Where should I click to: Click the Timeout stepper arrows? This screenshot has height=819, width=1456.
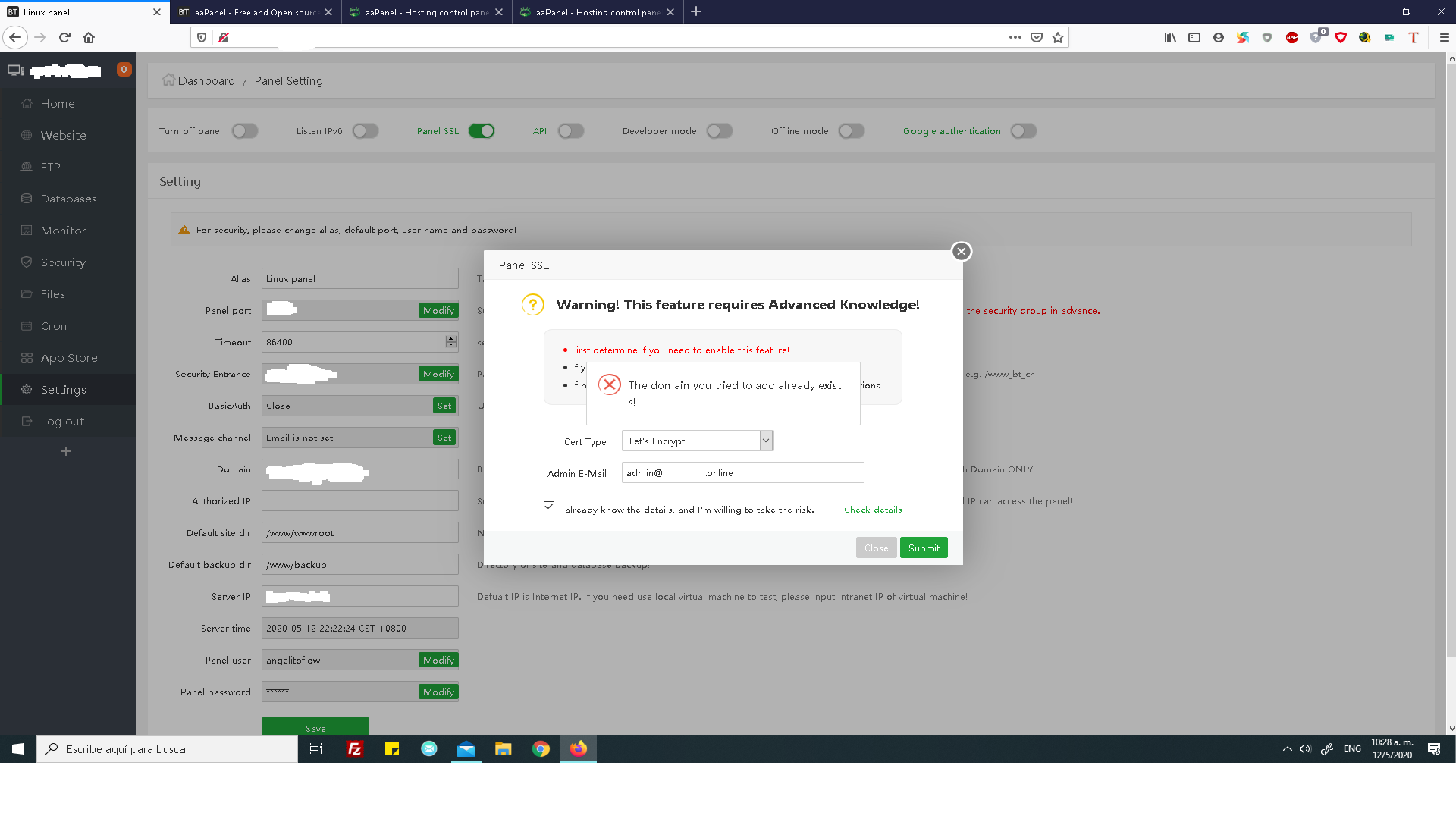451,342
